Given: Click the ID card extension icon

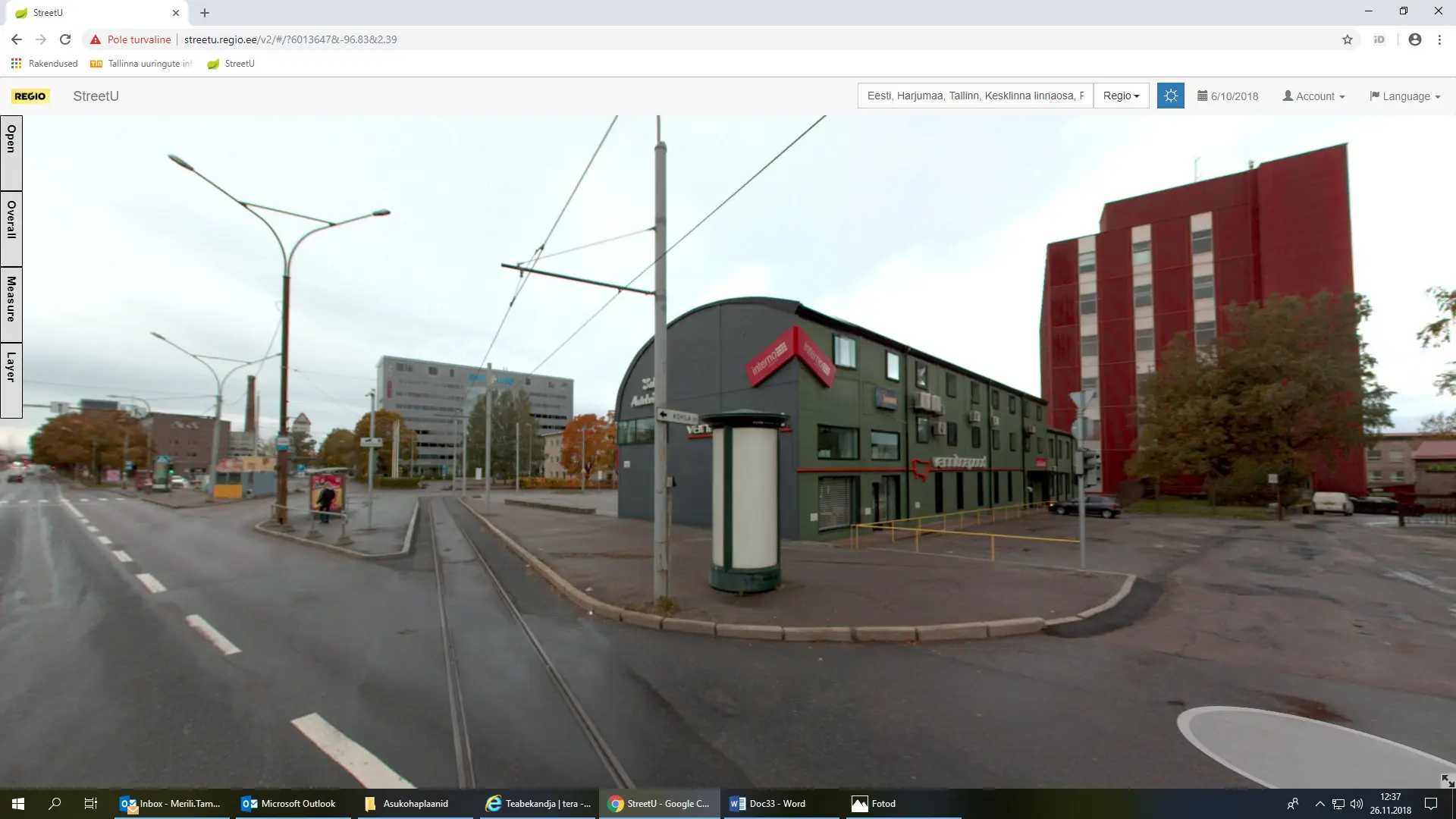Looking at the screenshot, I should 1379,39.
